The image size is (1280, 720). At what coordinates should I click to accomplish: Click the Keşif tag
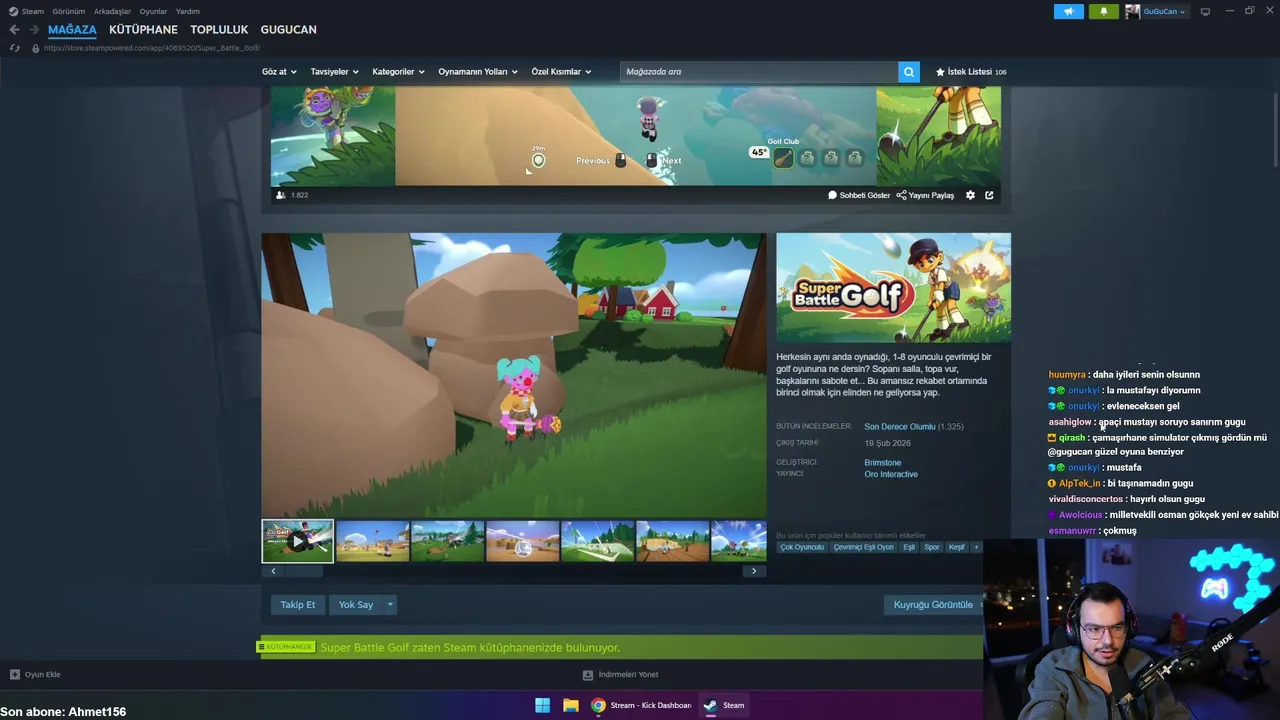(x=957, y=547)
